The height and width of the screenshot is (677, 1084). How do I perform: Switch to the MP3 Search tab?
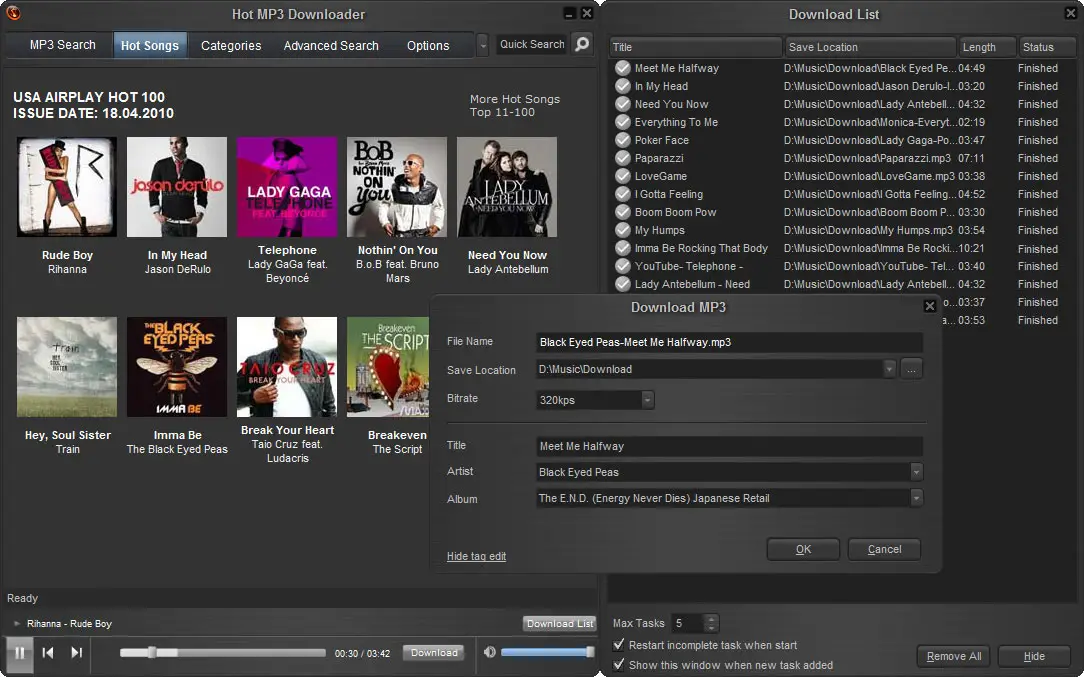[62, 45]
